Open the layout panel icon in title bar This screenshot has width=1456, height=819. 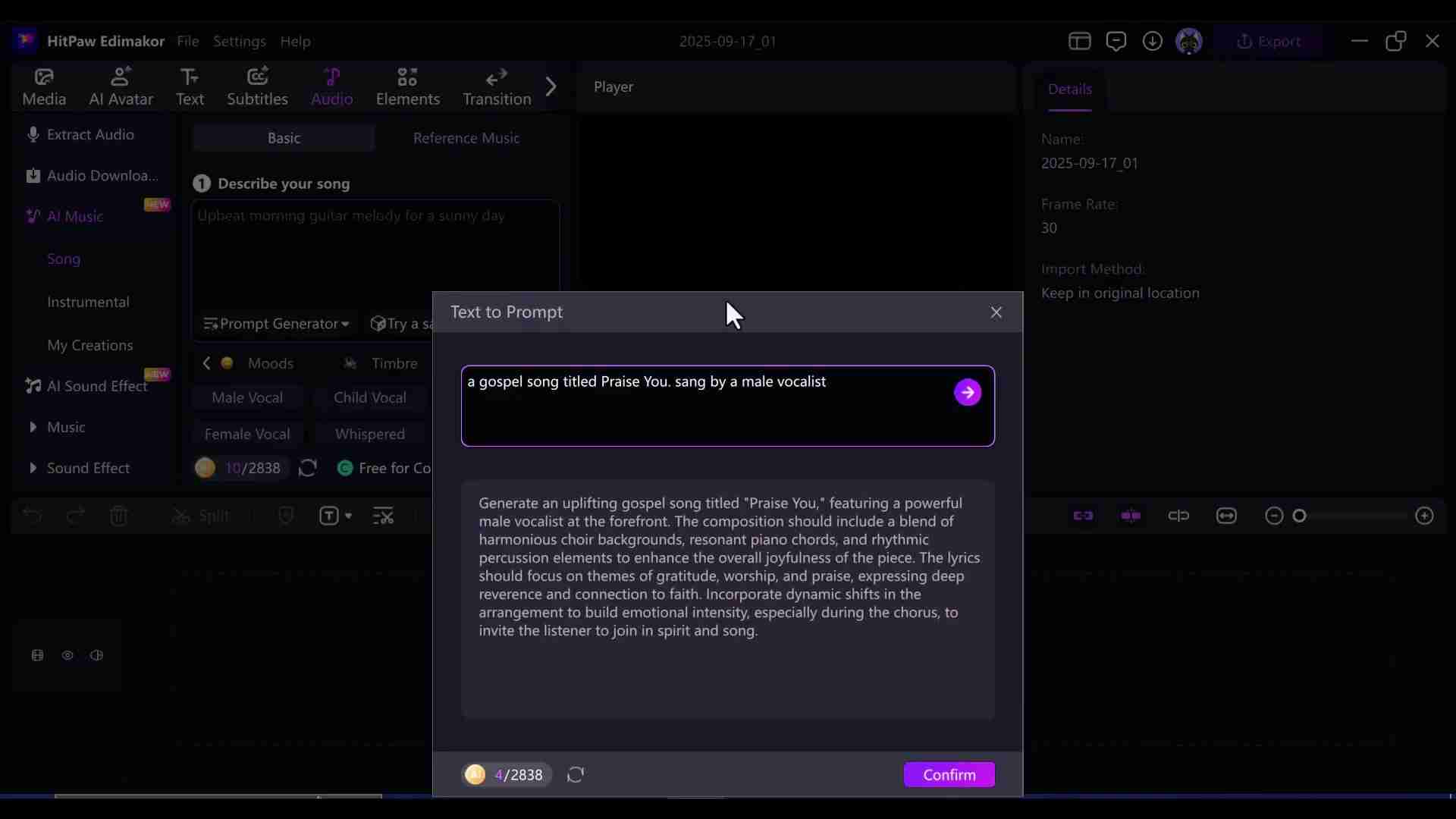tap(1079, 41)
